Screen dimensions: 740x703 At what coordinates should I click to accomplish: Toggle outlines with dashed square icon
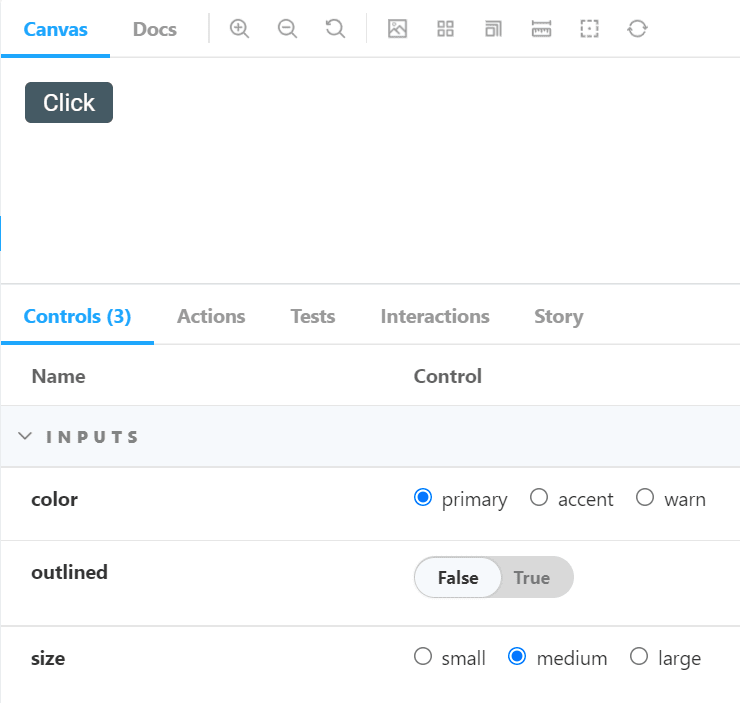(x=589, y=29)
